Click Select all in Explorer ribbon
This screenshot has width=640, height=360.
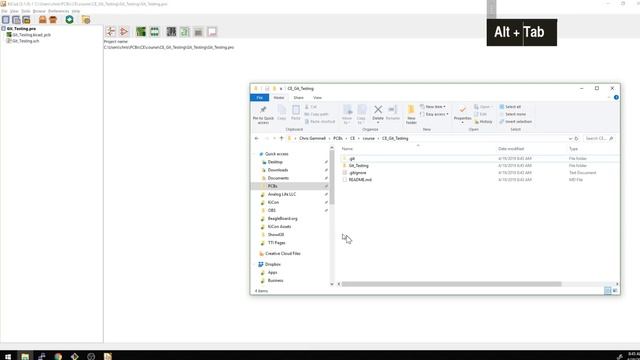pos(510,107)
